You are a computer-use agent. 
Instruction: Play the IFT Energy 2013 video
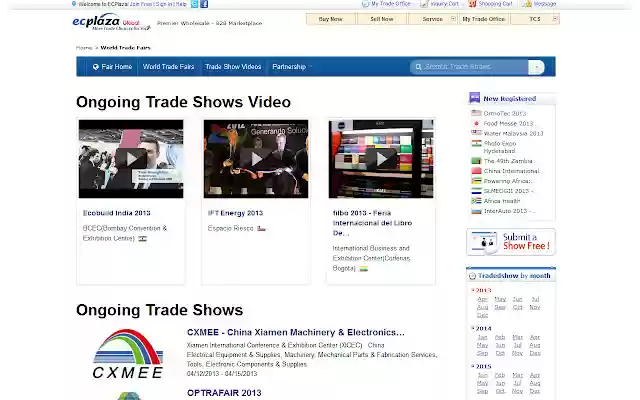(256, 159)
